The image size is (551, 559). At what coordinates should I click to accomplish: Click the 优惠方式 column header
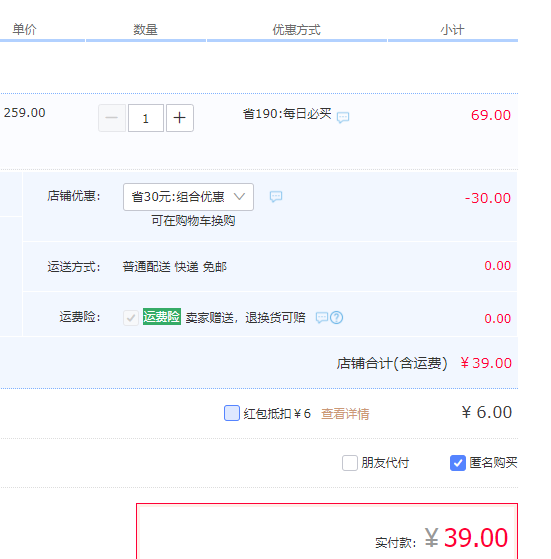click(x=297, y=30)
